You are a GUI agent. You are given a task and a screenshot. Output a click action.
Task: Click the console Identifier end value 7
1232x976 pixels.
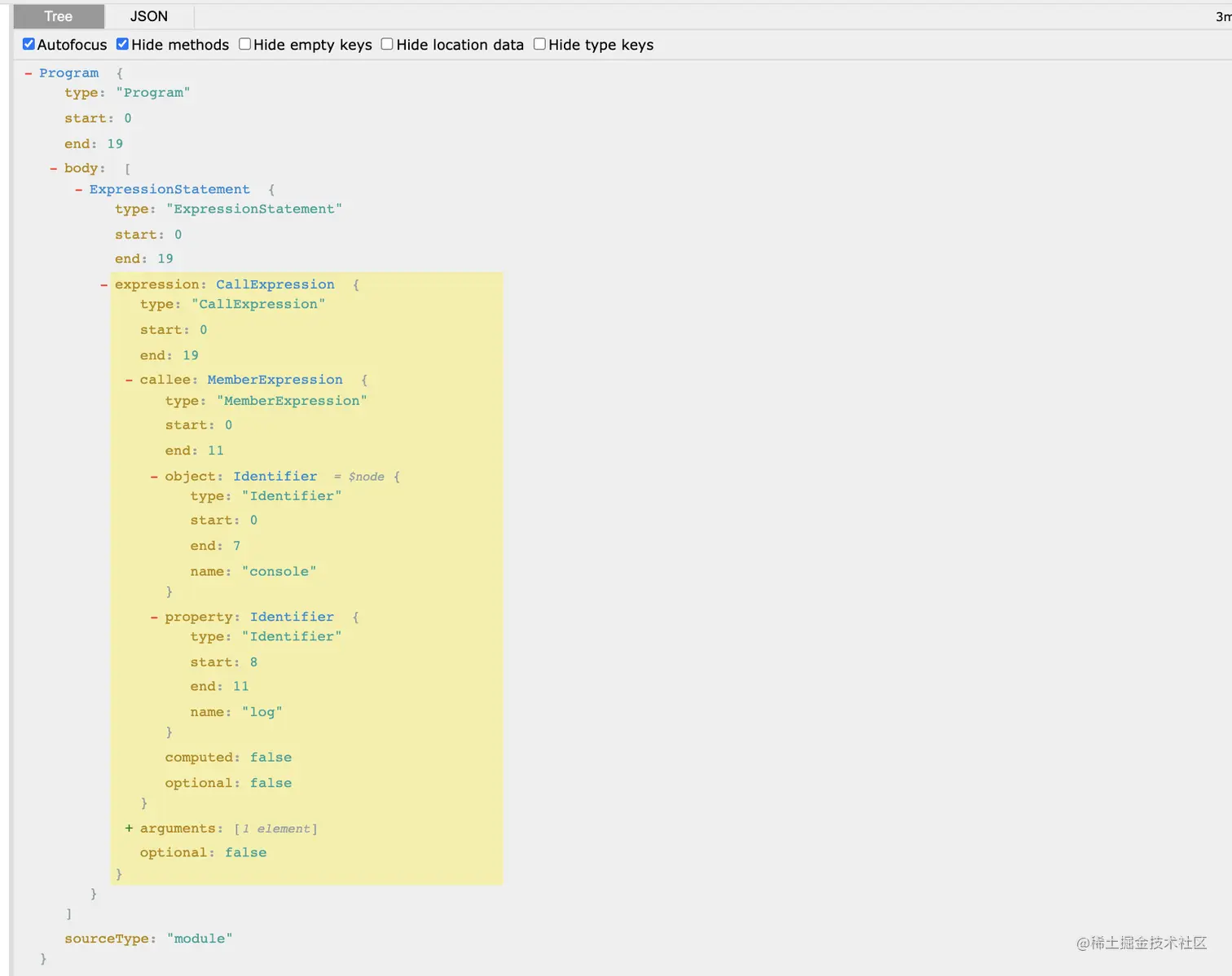pos(236,546)
